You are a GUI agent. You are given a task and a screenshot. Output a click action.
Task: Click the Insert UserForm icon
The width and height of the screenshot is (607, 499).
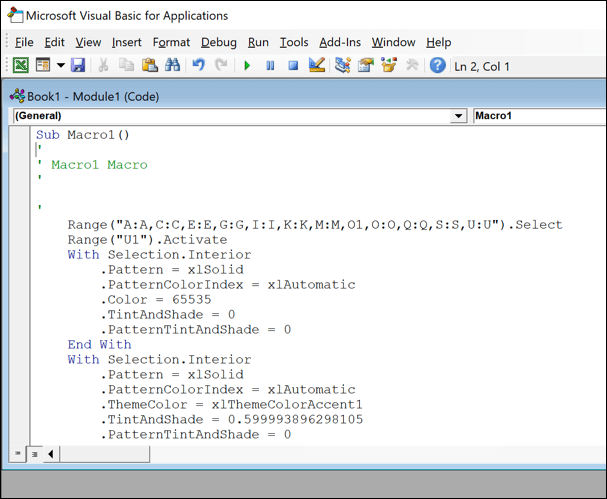point(43,65)
